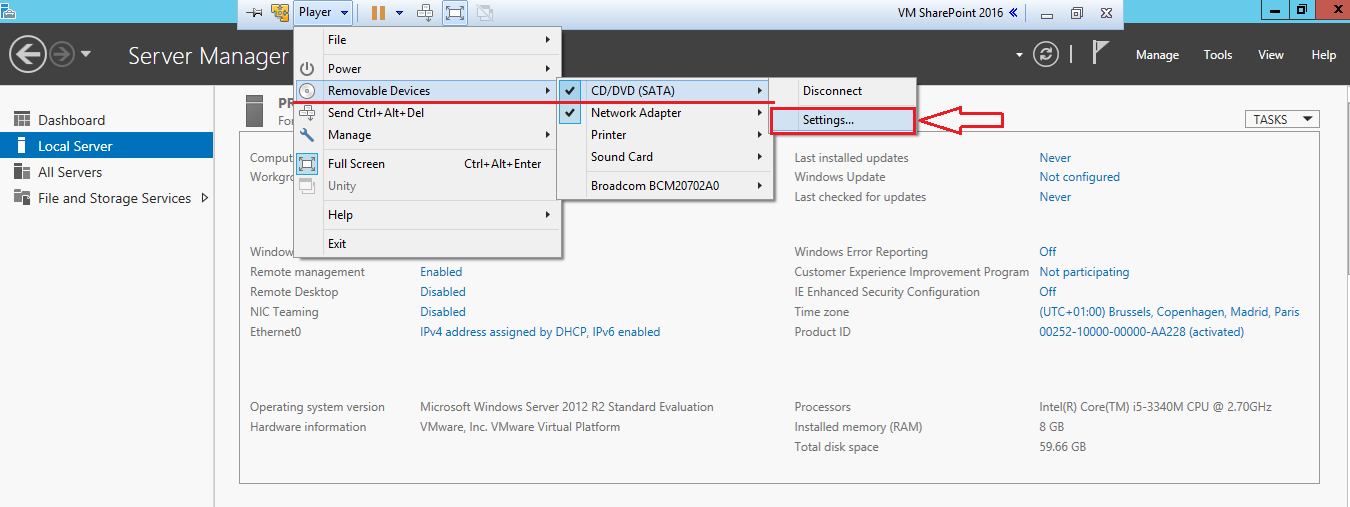Open the Ethernet0 IPv4 address link
The height and width of the screenshot is (507, 1350).
[540, 332]
